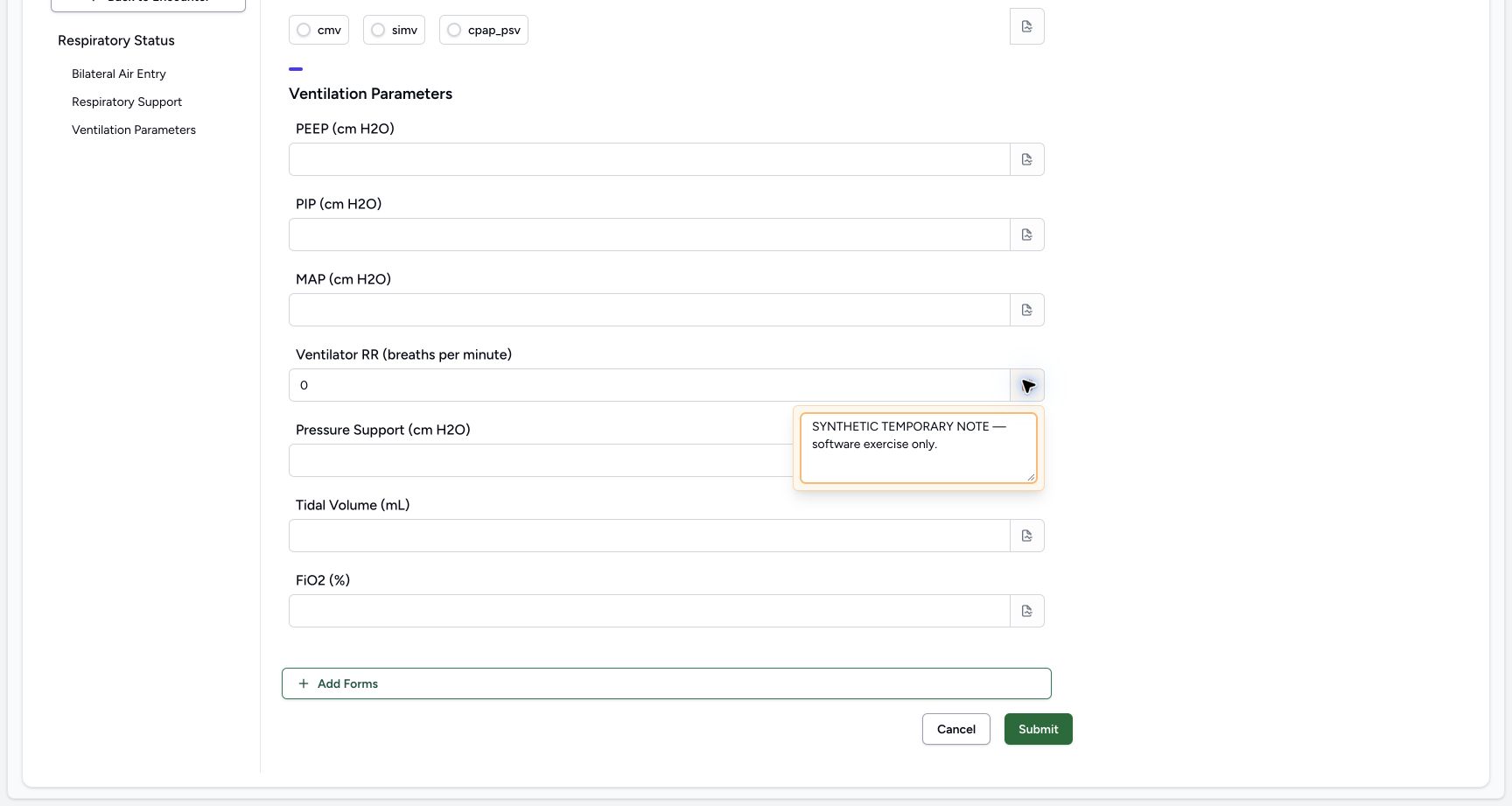The image size is (1512, 806).
Task: Click the note textarea resize handle
Action: point(1031,477)
